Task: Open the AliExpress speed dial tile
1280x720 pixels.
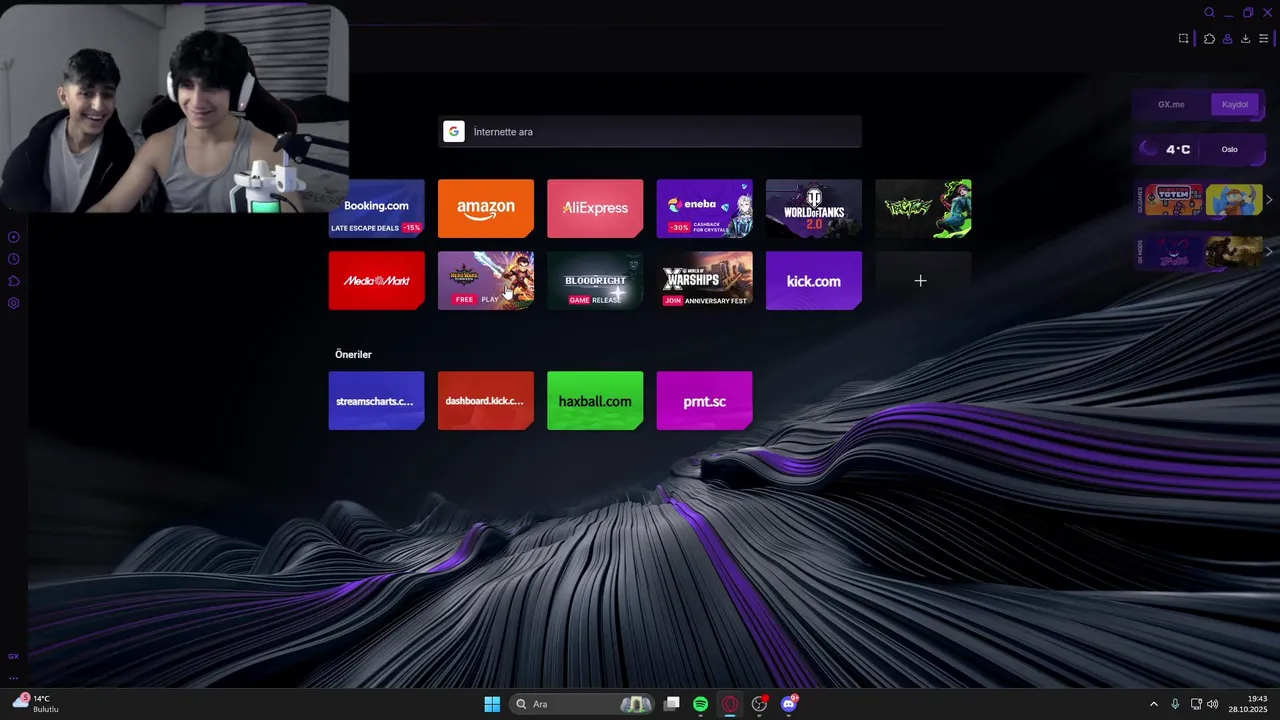Action: click(x=595, y=208)
